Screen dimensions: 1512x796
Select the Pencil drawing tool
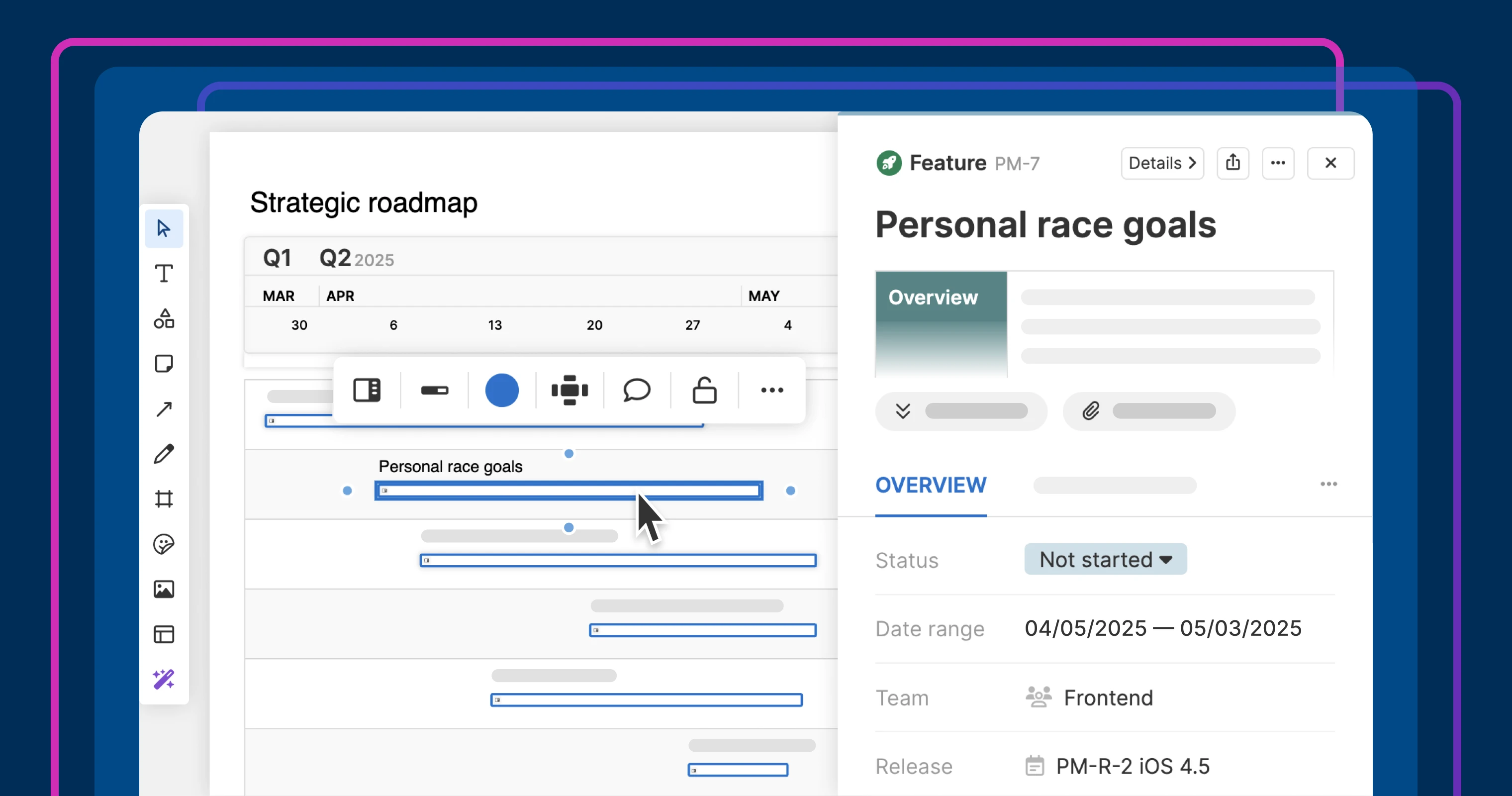coord(164,454)
